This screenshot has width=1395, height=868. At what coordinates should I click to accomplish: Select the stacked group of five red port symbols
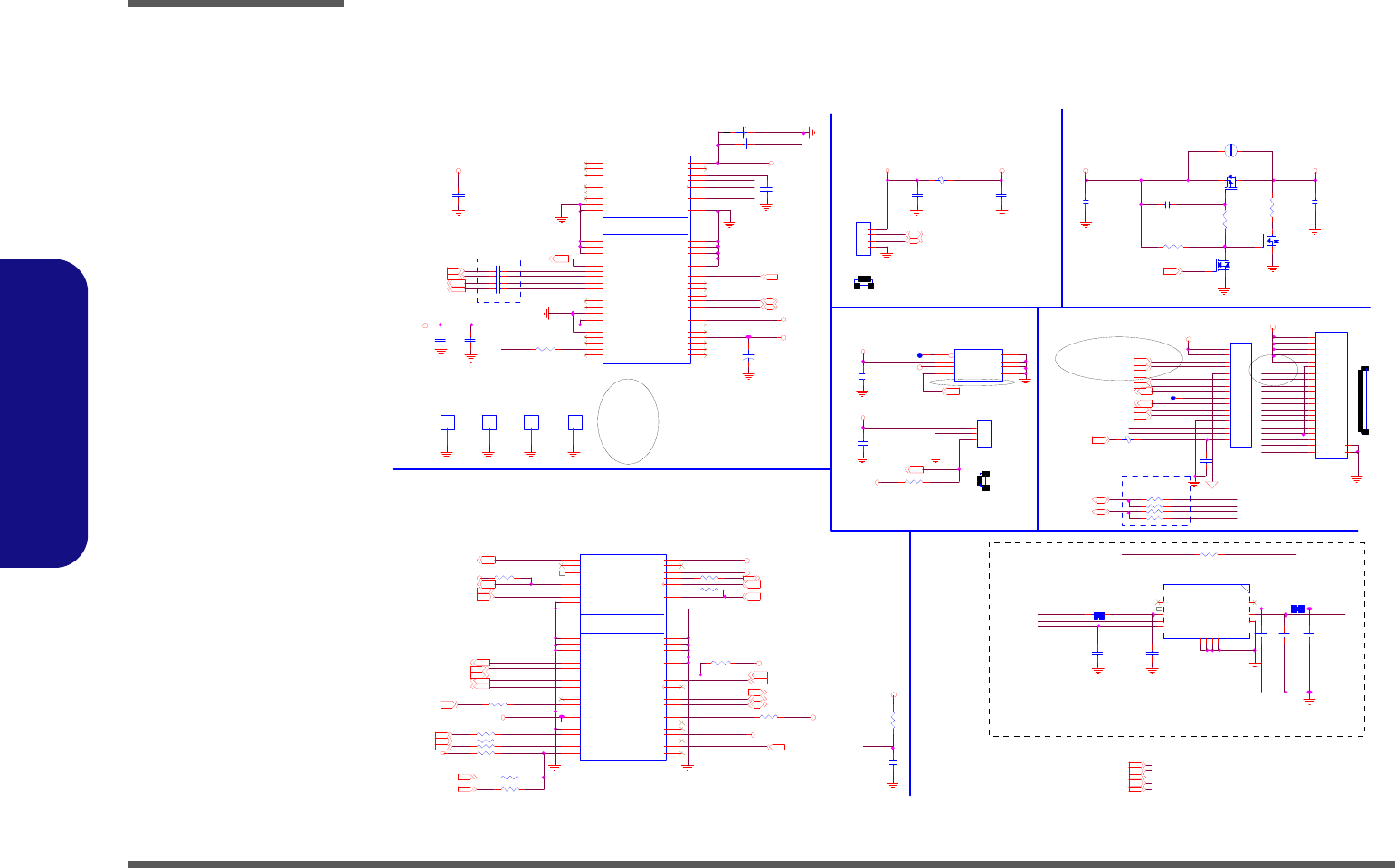pyautogui.click(x=1140, y=778)
